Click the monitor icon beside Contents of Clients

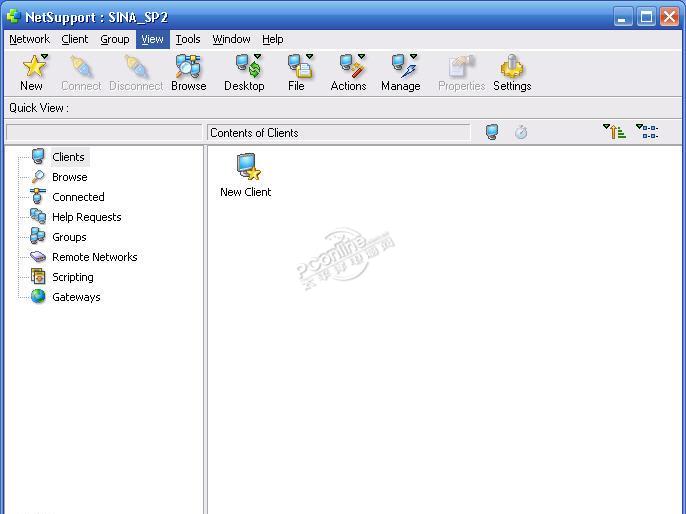[x=492, y=132]
